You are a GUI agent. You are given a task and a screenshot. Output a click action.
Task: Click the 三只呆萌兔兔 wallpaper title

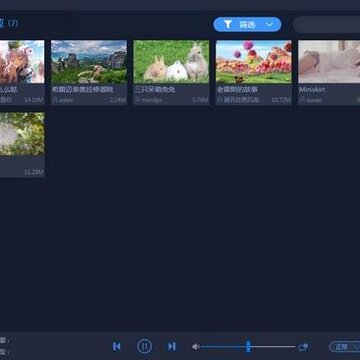(x=155, y=90)
